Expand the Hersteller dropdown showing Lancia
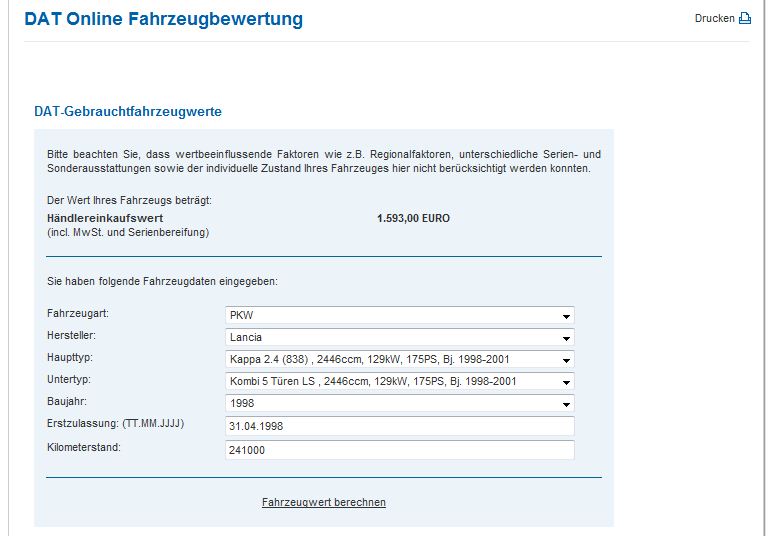Image resolution: width=773 pixels, height=536 pixels. pyautogui.click(x=400, y=338)
